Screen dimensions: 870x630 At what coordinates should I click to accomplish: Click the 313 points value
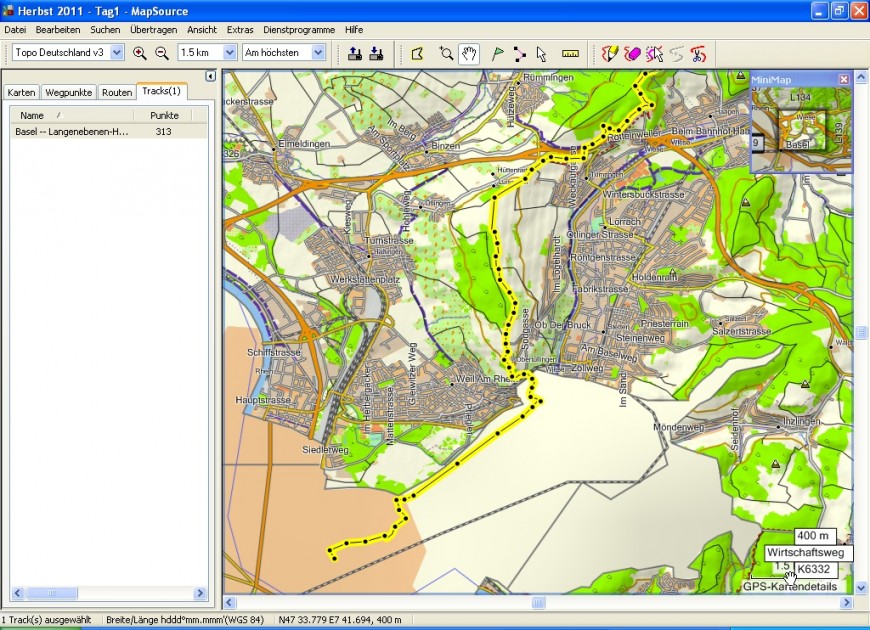click(163, 132)
